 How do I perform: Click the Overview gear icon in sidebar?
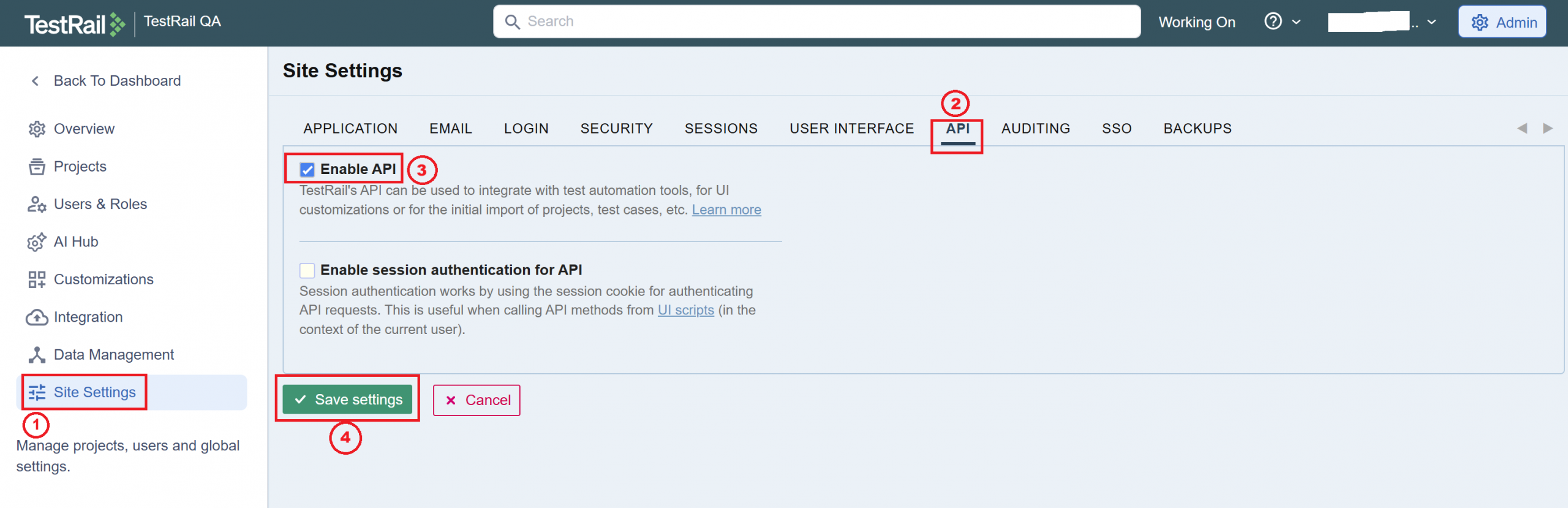pos(37,129)
